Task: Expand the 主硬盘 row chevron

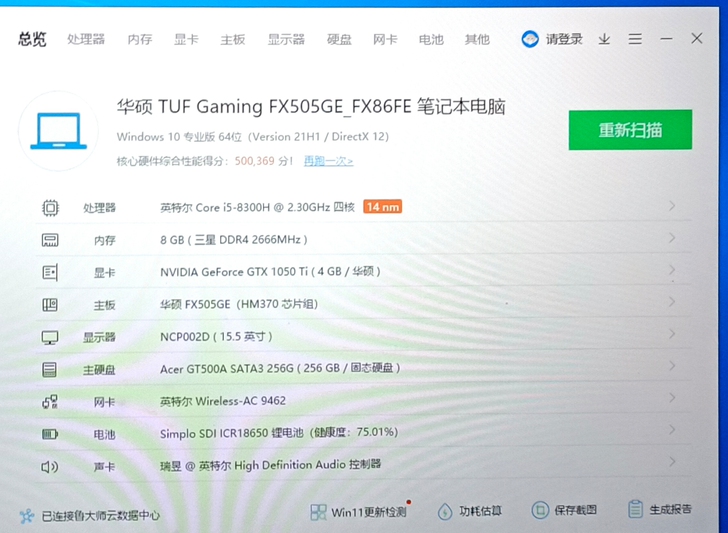Action: click(672, 366)
